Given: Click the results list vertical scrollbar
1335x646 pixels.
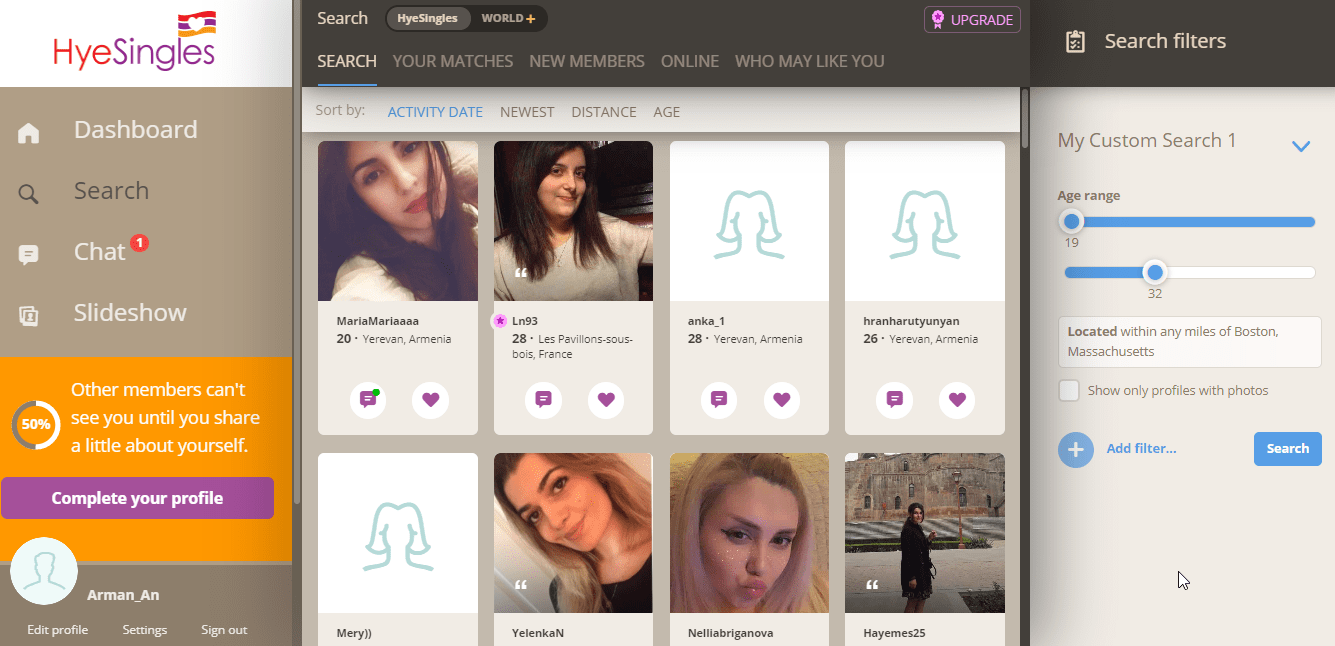Looking at the screenshot, I should point(1024,118).
